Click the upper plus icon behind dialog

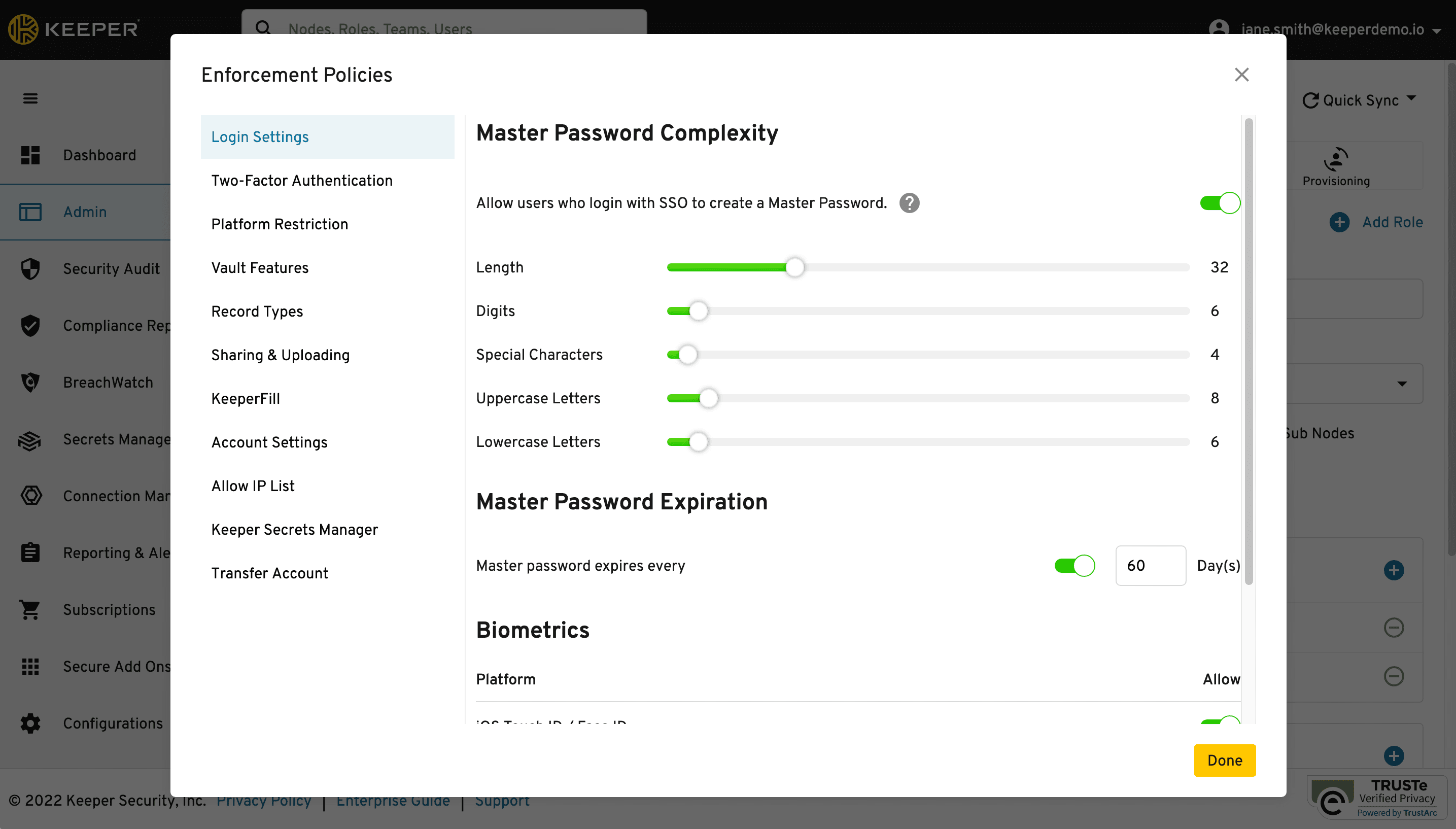pyautogui.click(x=1394, y=570)
